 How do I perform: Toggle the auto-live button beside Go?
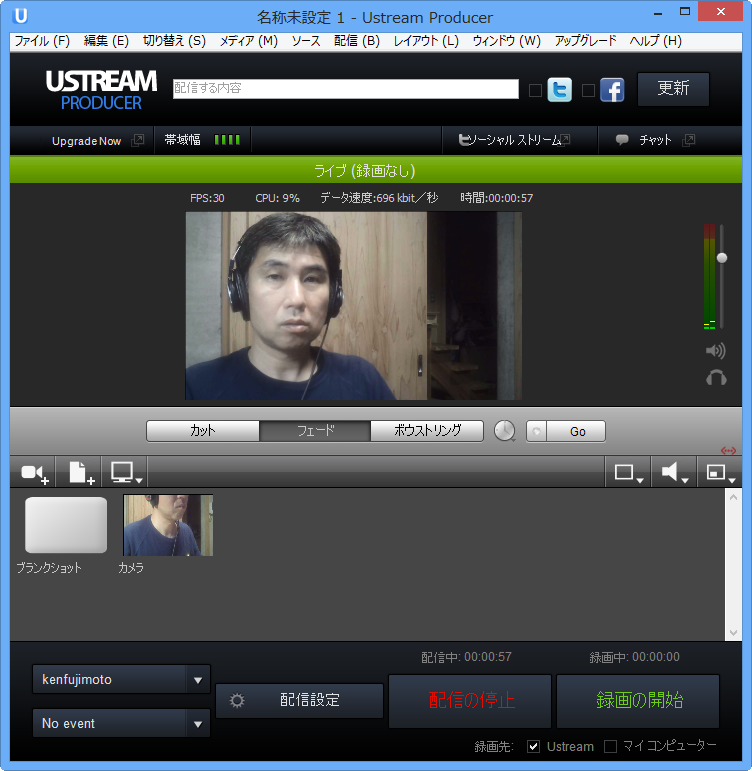tap(537, 431)
